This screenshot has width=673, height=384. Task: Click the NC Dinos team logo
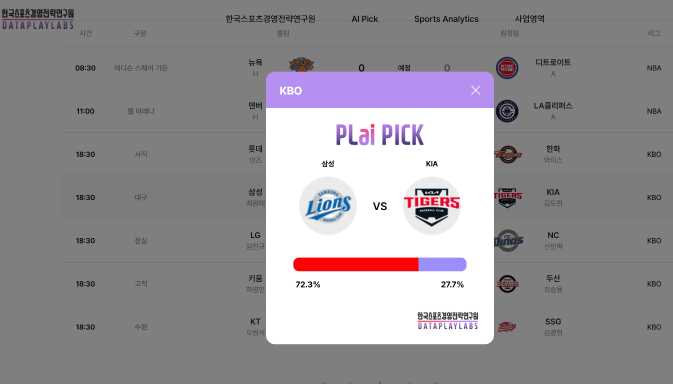pyautogui.click(x=508, y=241)
